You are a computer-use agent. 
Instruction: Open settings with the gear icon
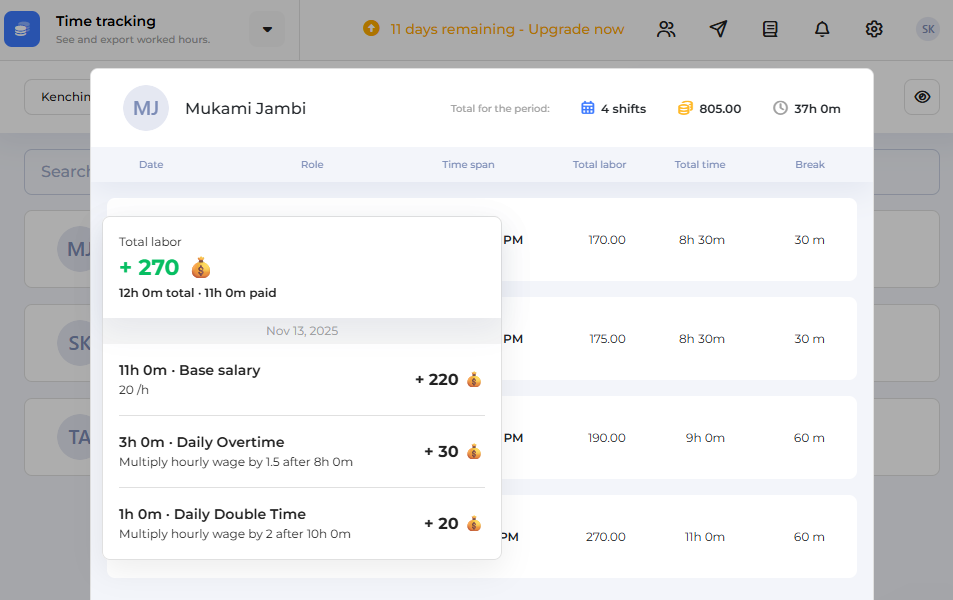click(874, 29)
